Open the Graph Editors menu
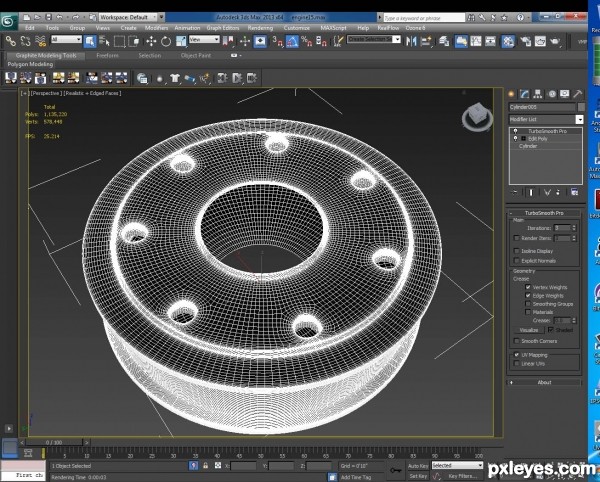 (x=223, y=28)
